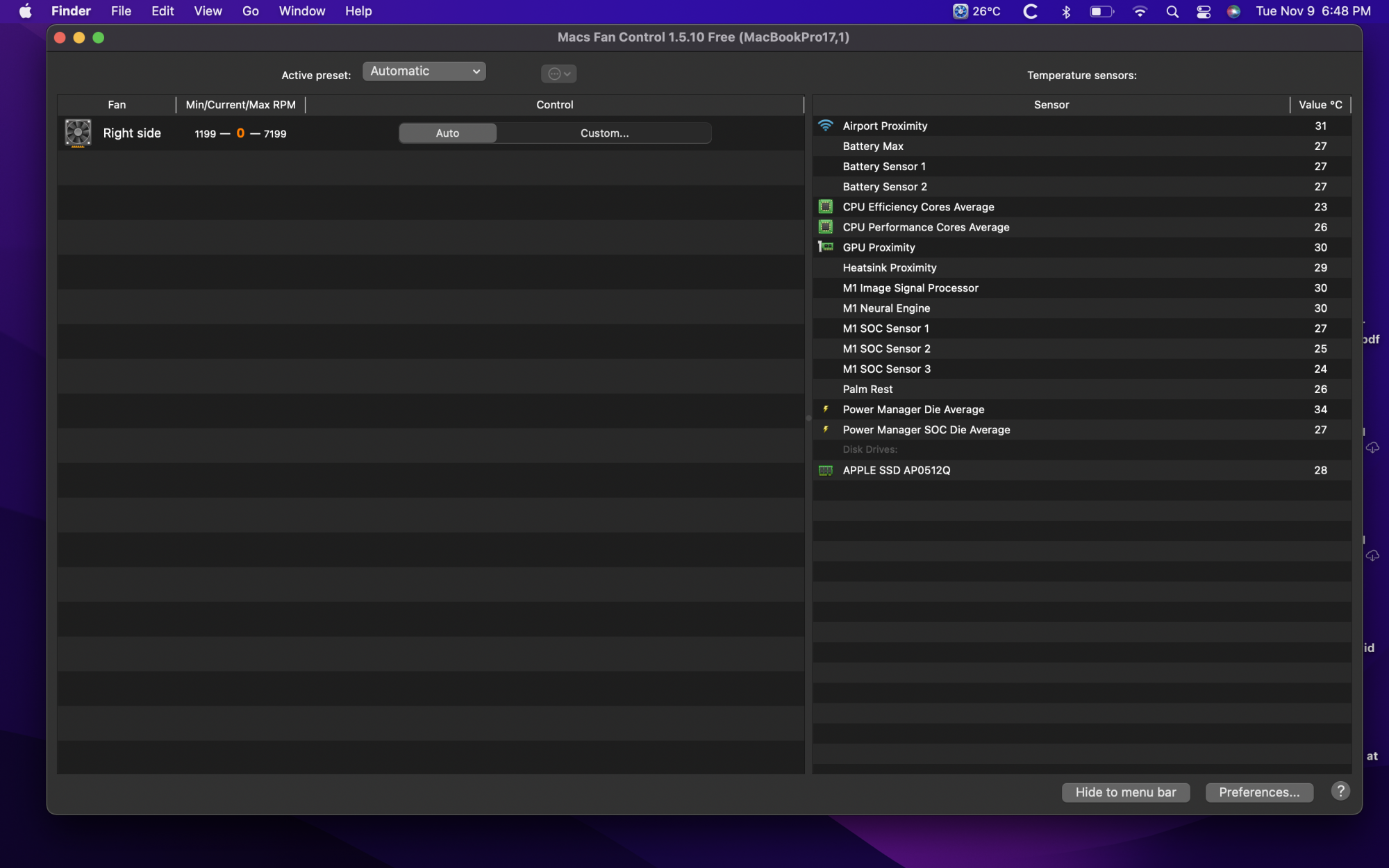The width and height of the screenshot is (1389, 868).
Task: Click the APPLE SSD AP0512Q drive icon
Action: pos(825,471)
